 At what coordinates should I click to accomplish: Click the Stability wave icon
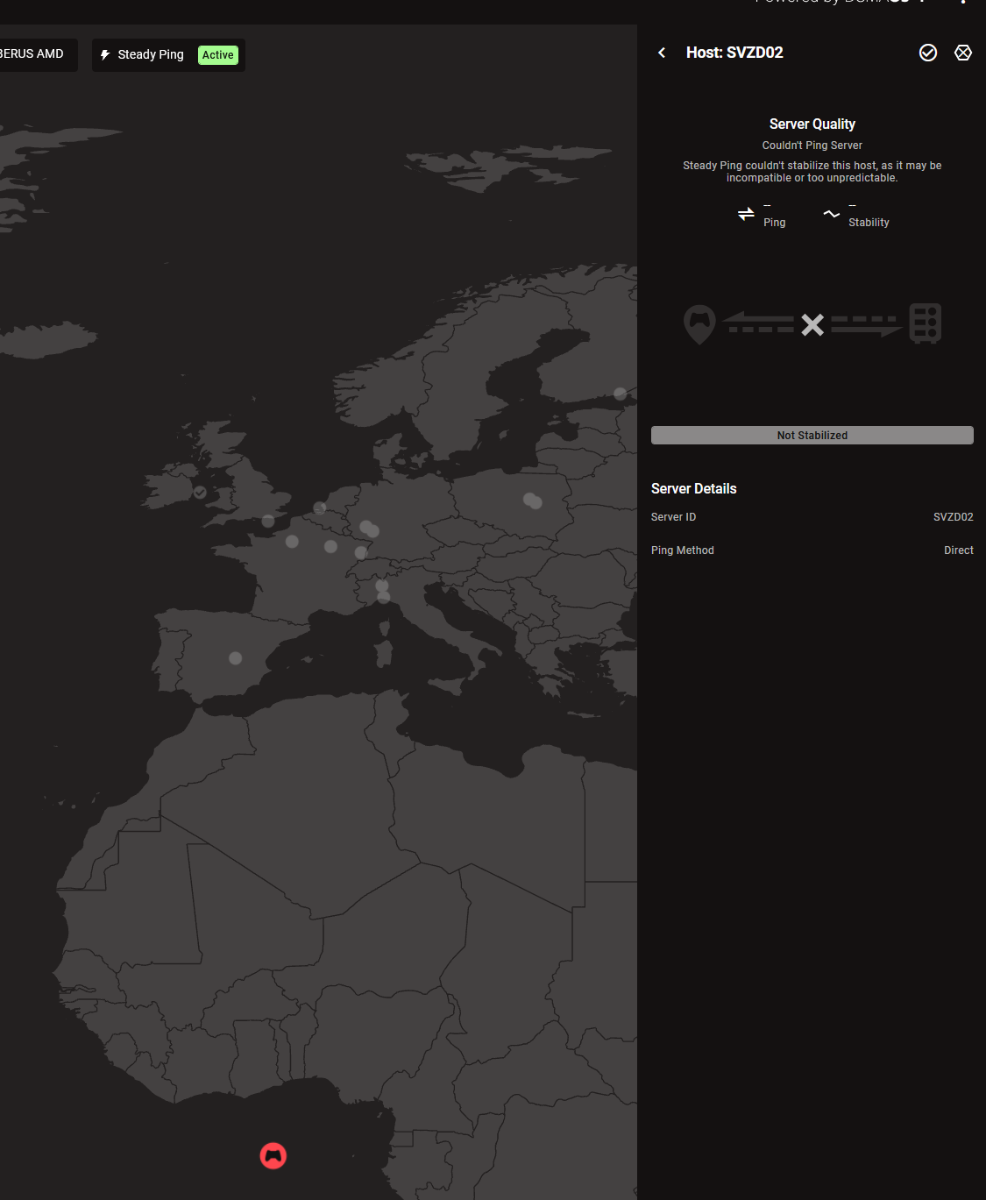(x=831, y=214)
